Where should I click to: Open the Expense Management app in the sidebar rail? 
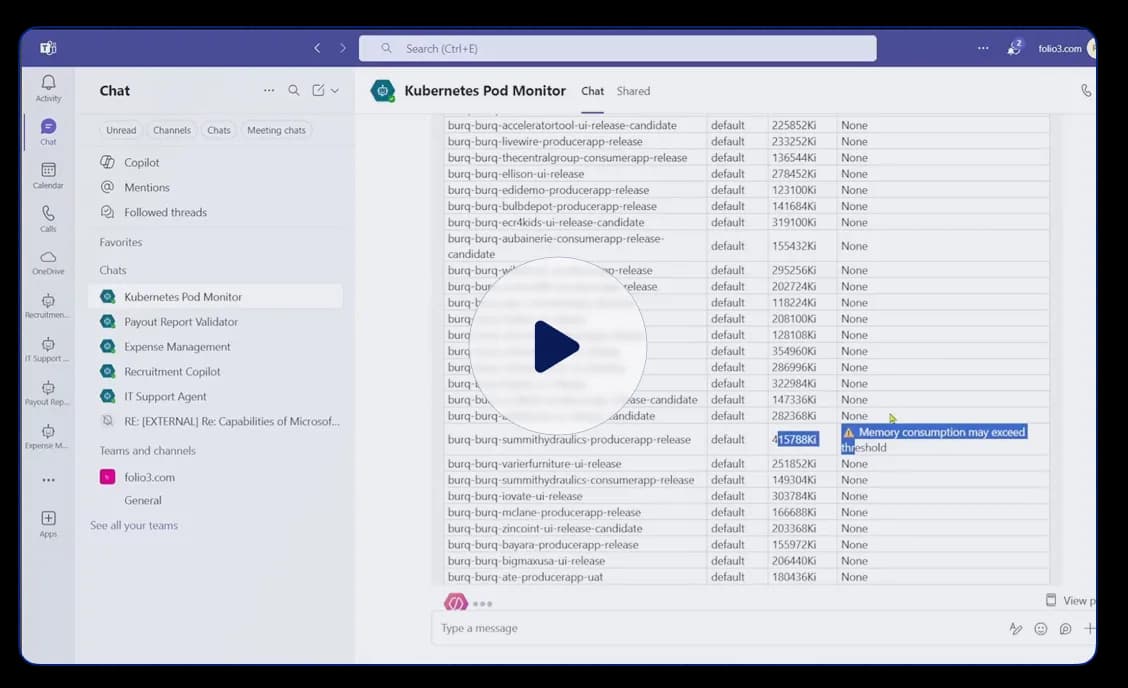coord(48,436)
